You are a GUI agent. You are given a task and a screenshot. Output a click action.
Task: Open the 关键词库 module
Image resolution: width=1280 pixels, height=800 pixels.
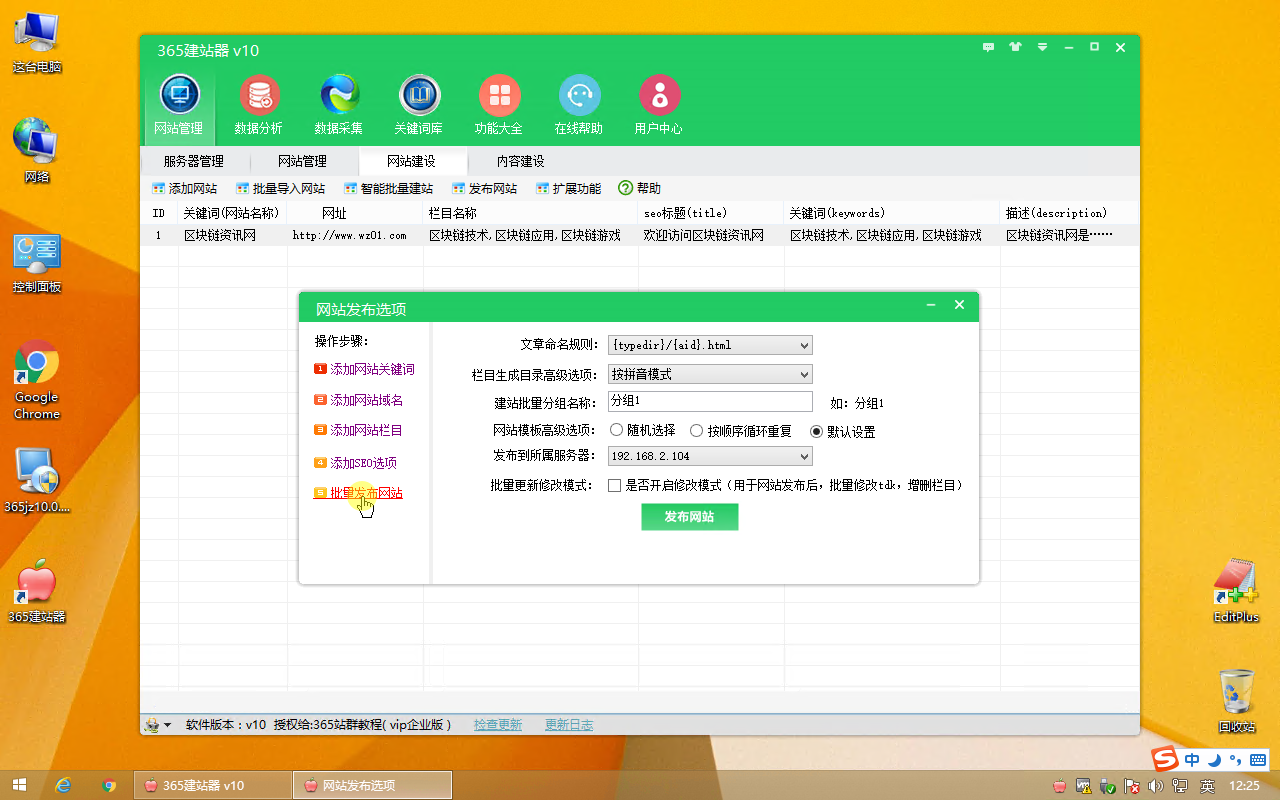[x=419, y=105]
